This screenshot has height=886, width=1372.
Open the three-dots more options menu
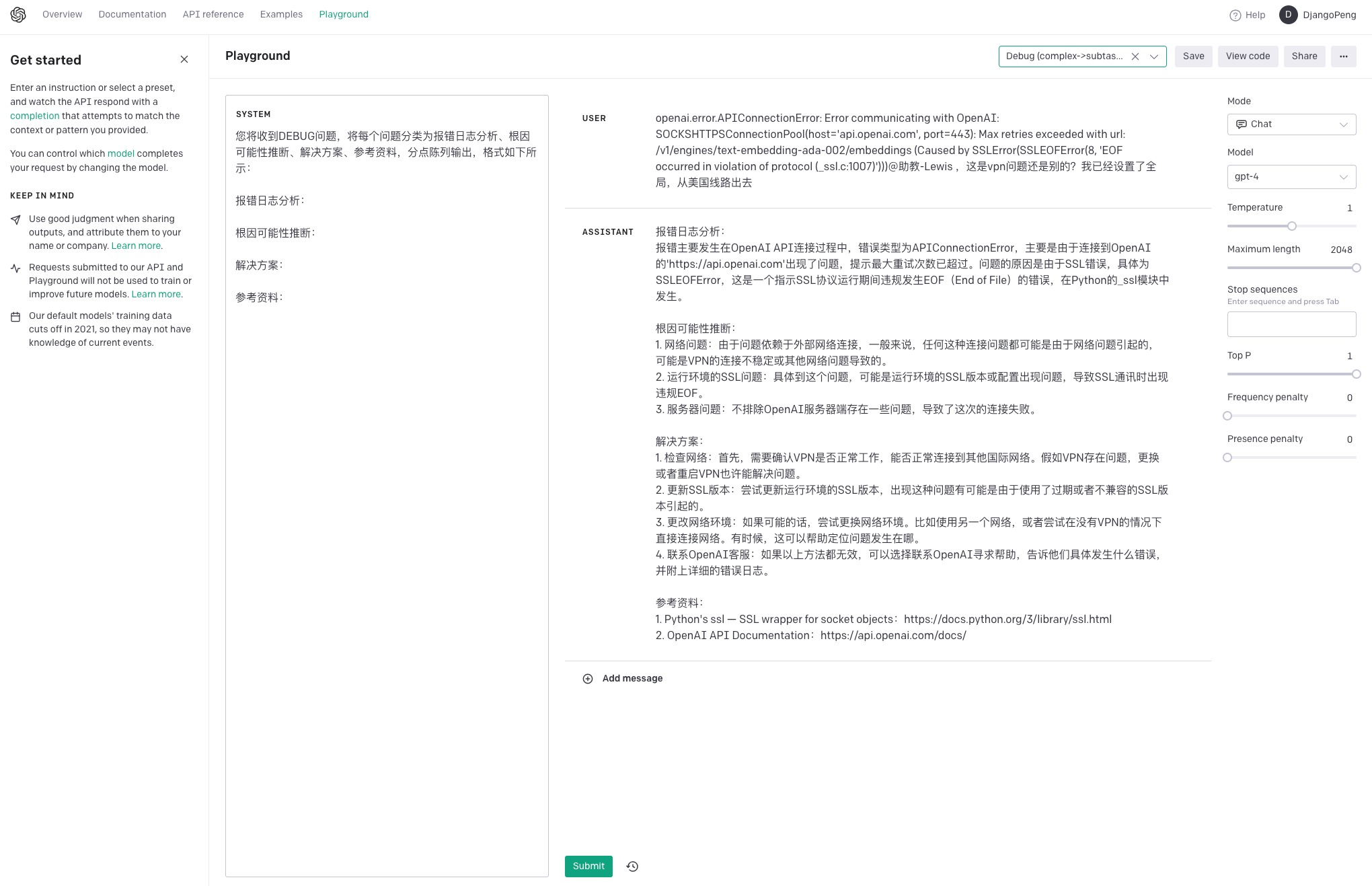(x=1343, y=57)
